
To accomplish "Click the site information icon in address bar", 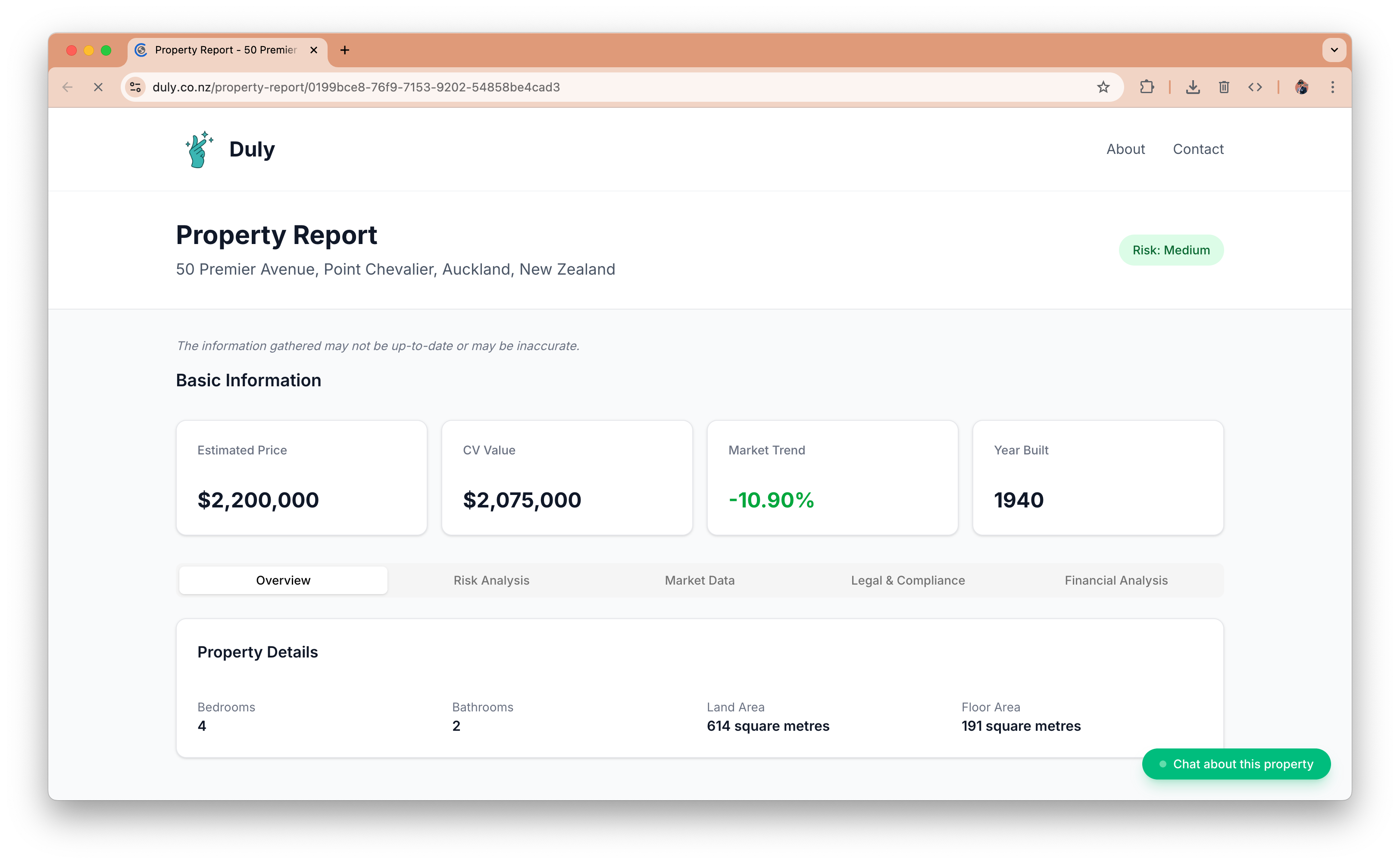I will [135, 87].
